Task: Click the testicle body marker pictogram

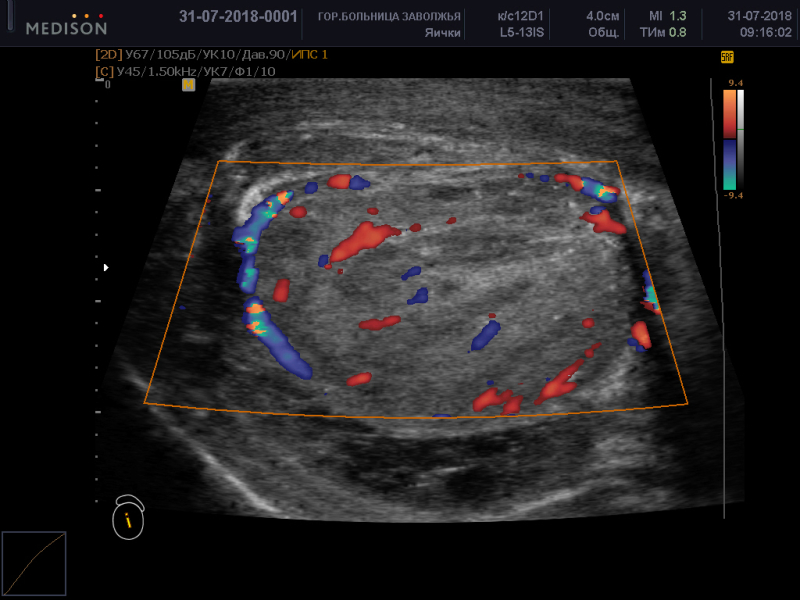Action: [x=129, y=517]
